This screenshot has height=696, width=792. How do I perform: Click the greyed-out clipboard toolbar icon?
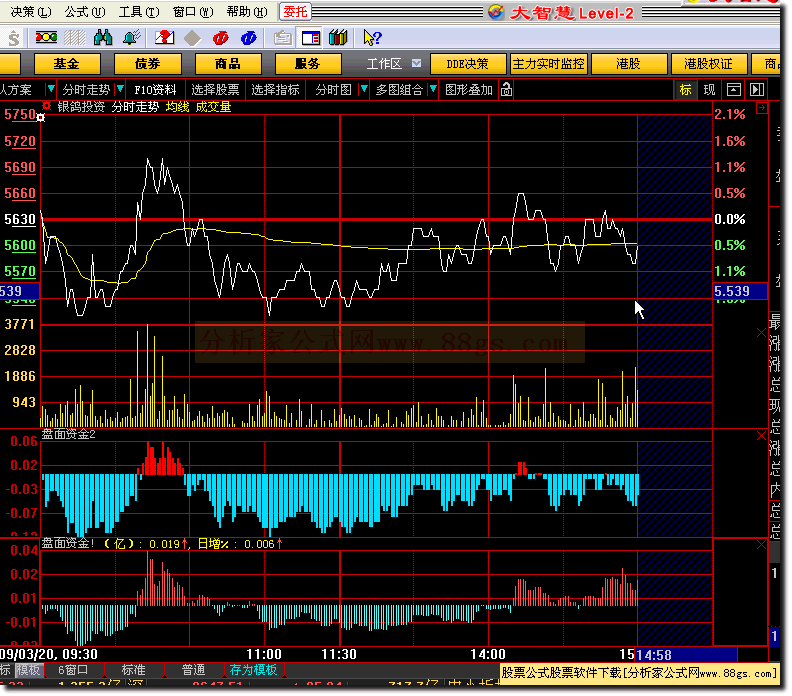click(x=283, y=38)
